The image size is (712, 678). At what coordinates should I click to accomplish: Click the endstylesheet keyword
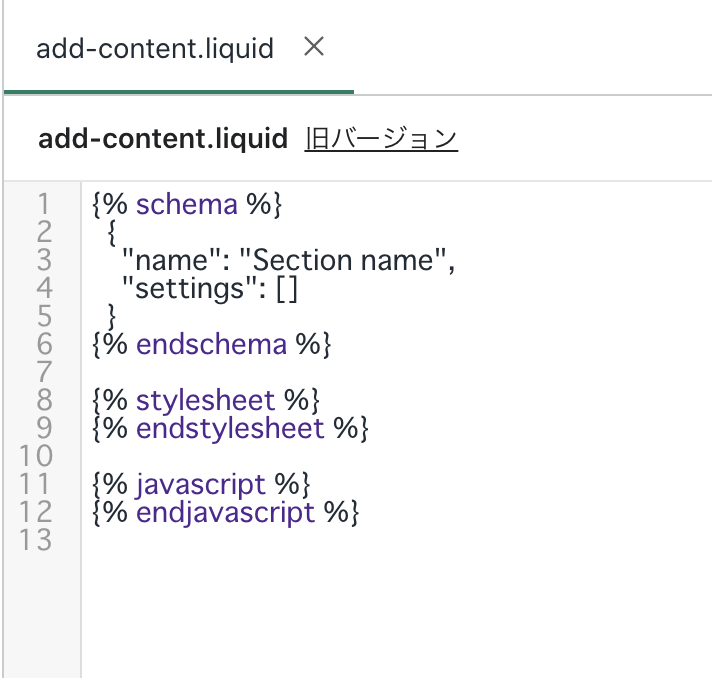[230, 429]
